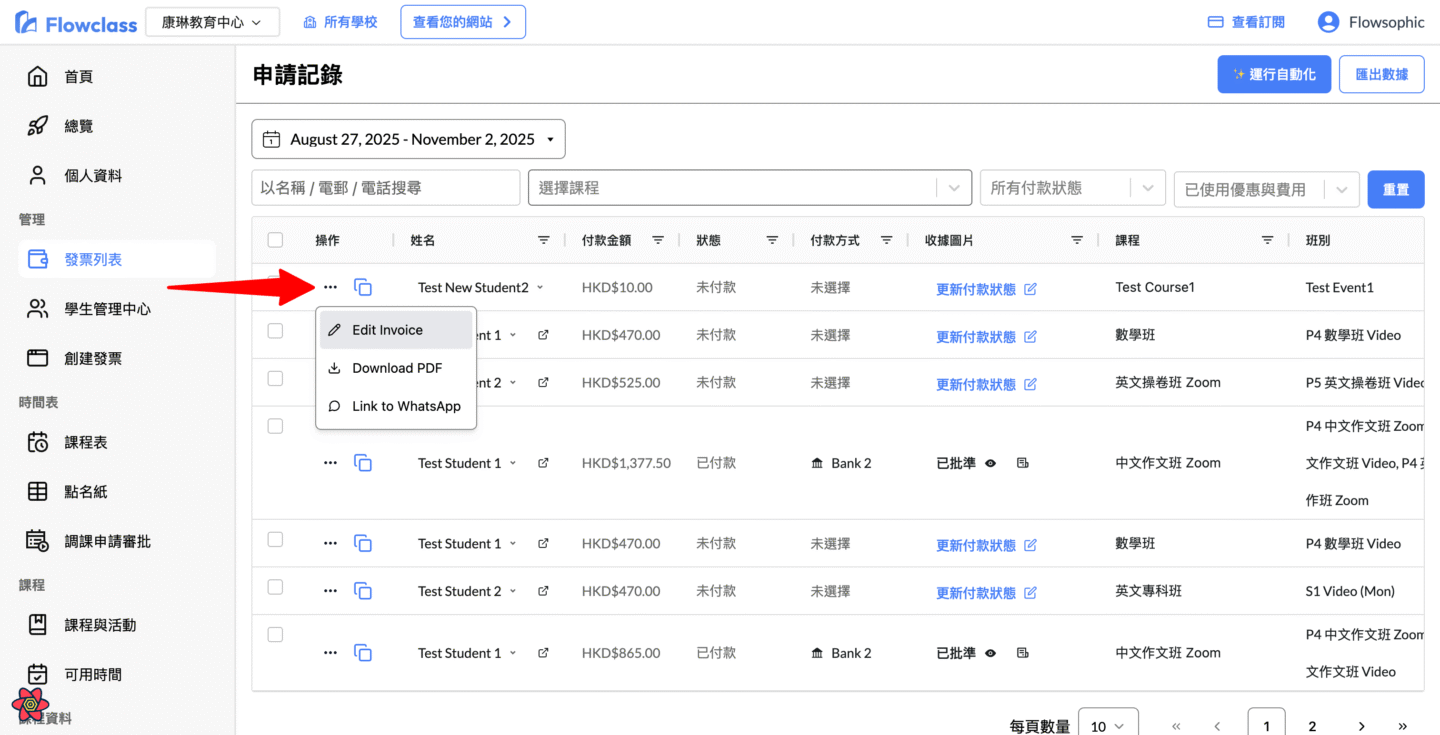The height and width of the screenshot is (735, 1440).
Task: Click receipt document icon in HKD$865.00 row
Action: [1022, 653]
